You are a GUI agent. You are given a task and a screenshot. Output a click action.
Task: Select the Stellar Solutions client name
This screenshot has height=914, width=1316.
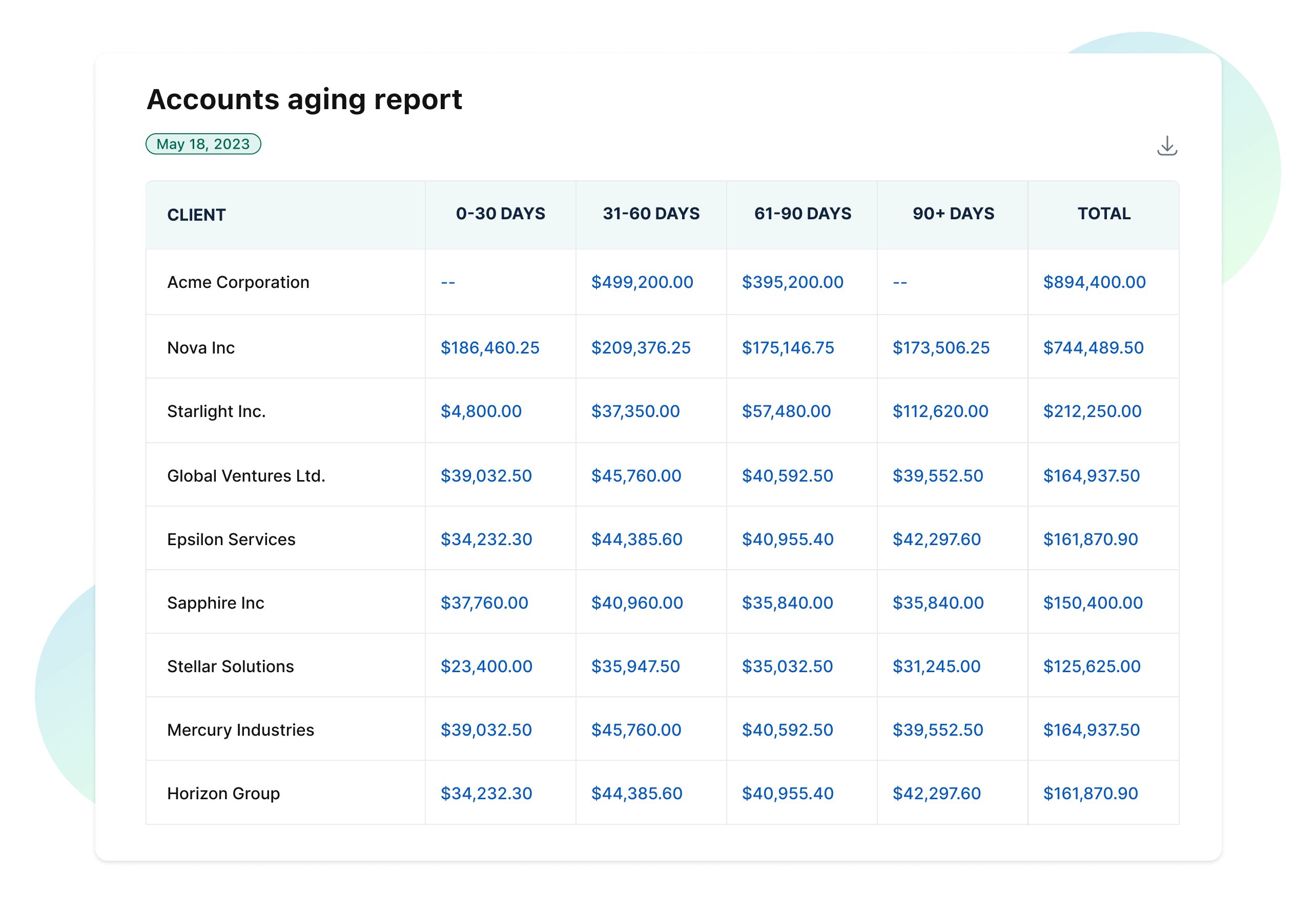point(230,667)
